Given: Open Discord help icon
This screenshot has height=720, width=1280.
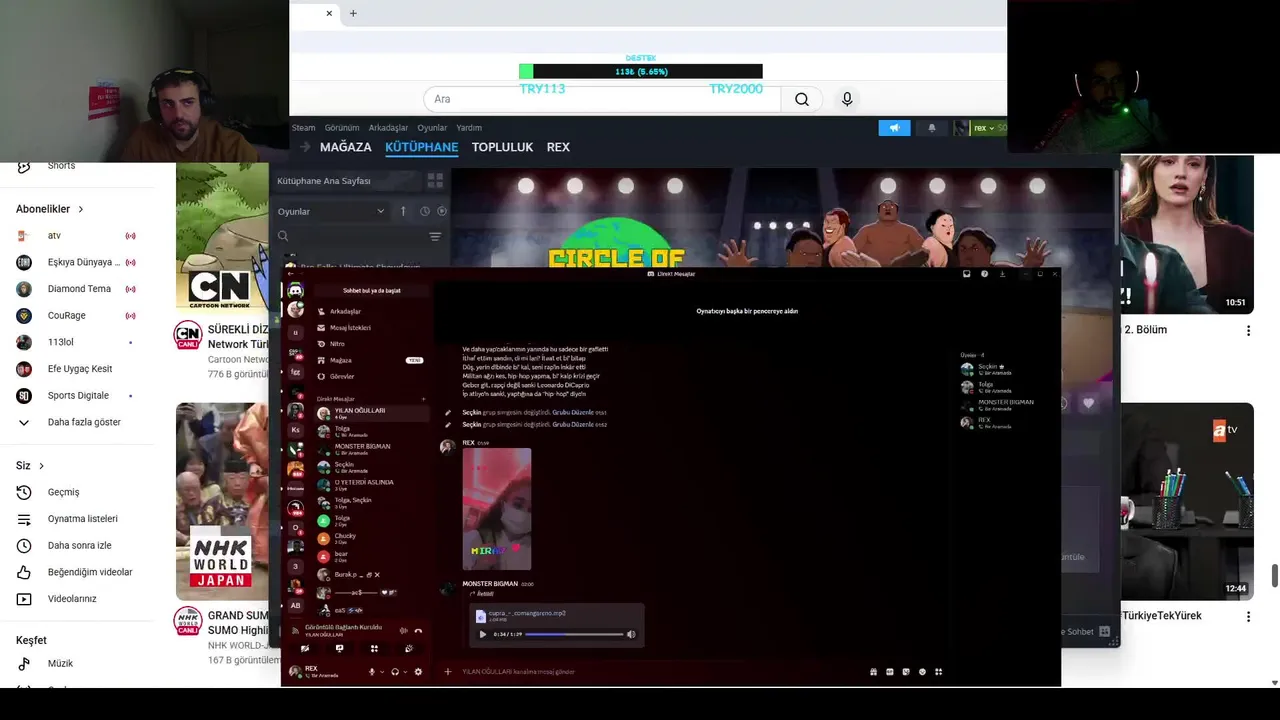Looking at the screenshot, I should tap(985, 274).
